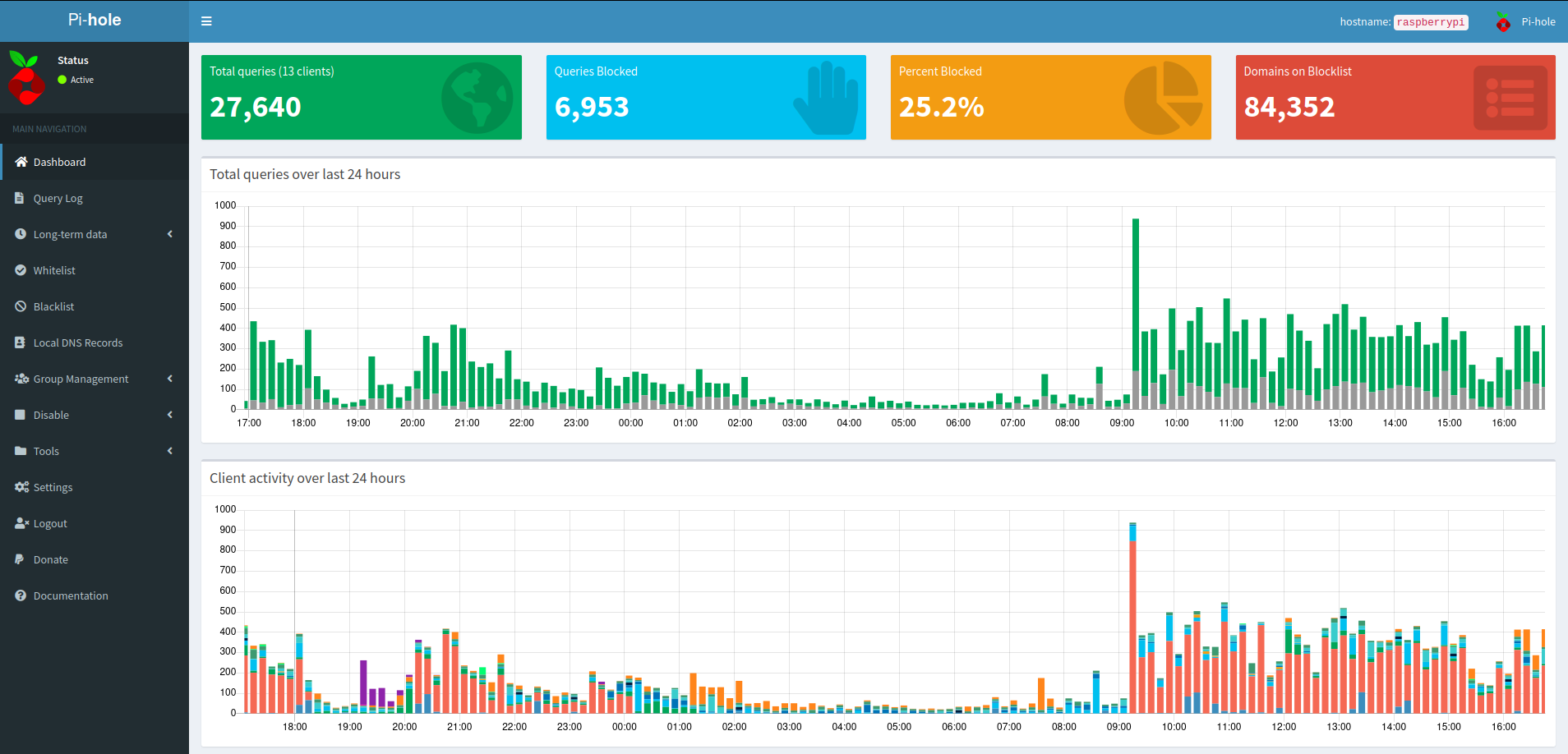1568x754 pixels.
Task: Toggle the sidebar with the hamburger icon
Action: click(x=205, y=21)
